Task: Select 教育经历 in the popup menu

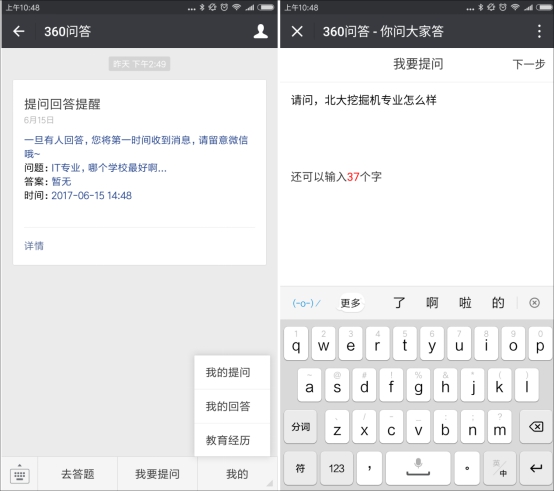Action: click(x=232, y=440)
